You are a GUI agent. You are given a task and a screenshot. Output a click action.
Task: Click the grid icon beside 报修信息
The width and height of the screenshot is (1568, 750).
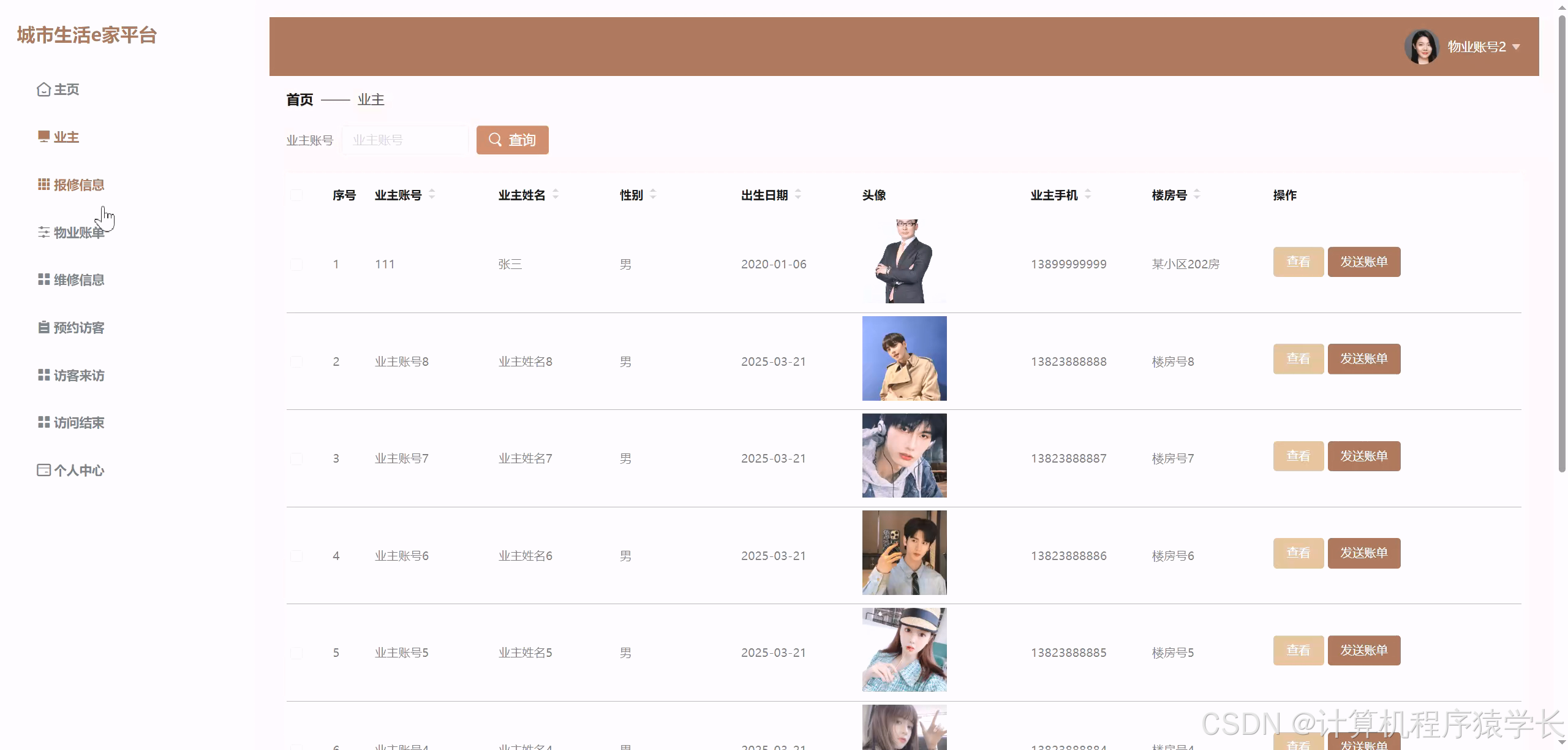(x=43, y=184)
